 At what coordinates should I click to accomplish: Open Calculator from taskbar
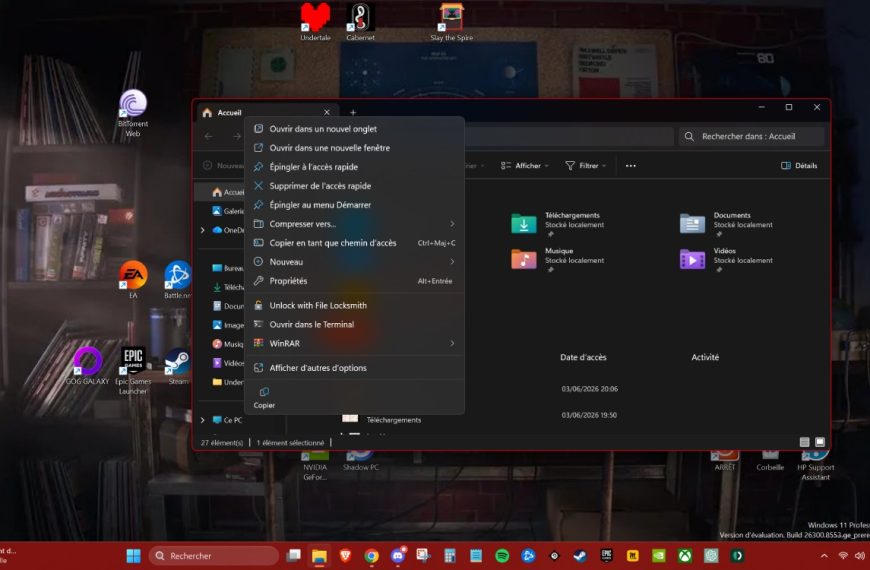449,556
